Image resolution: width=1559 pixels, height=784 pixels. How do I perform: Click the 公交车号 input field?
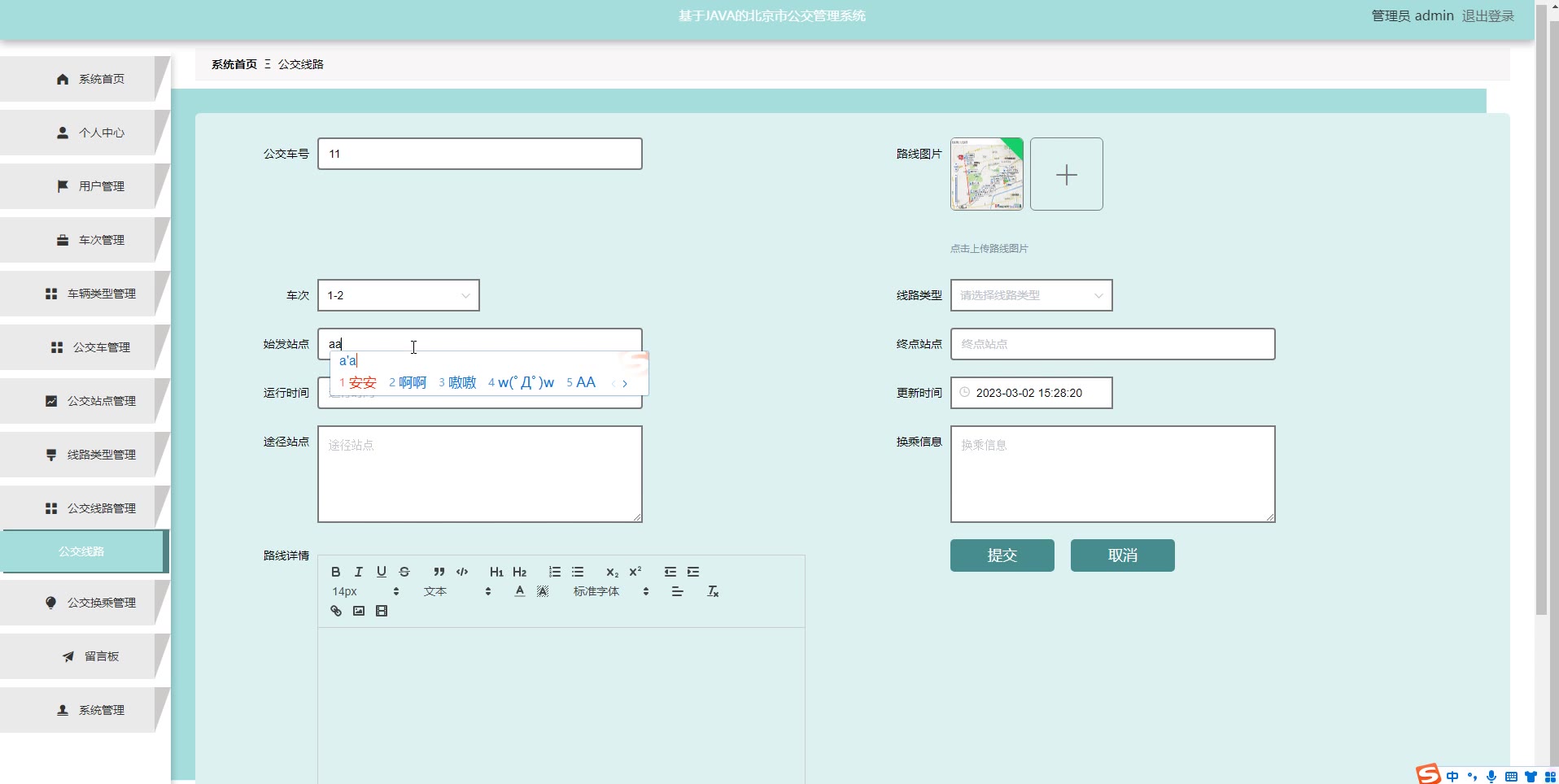[x=480, y=154]
